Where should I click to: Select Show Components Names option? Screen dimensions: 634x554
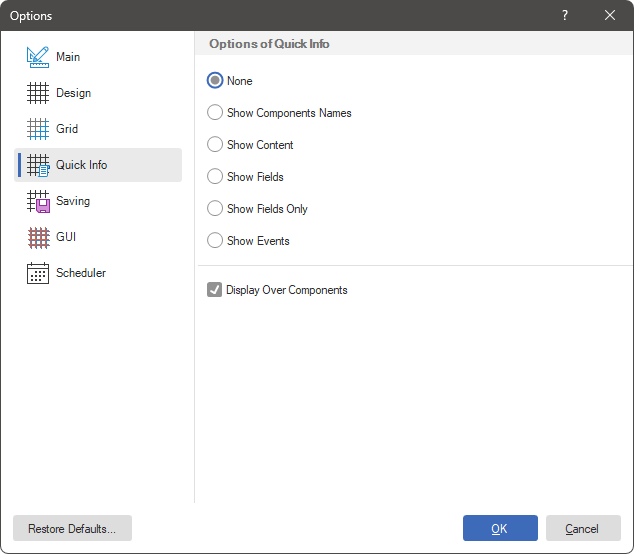pos(215,113)
